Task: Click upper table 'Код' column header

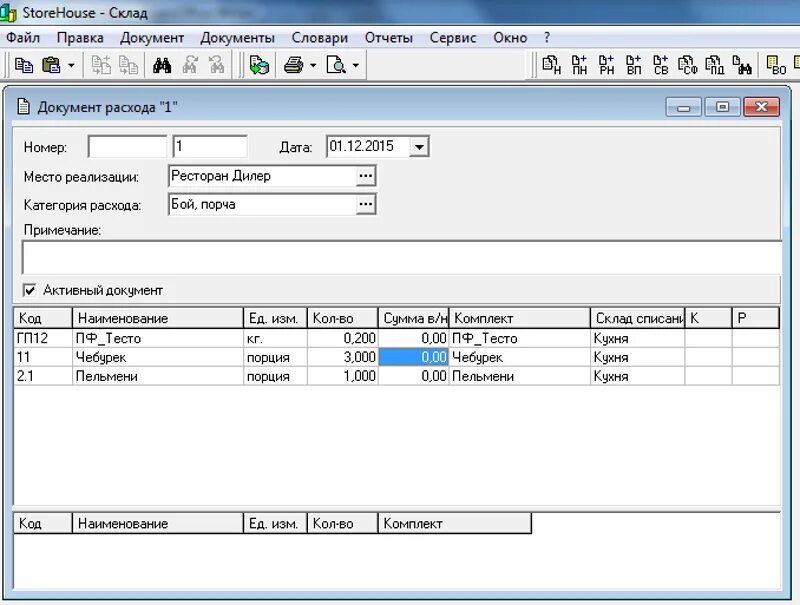Action: (x=43, y=318)
